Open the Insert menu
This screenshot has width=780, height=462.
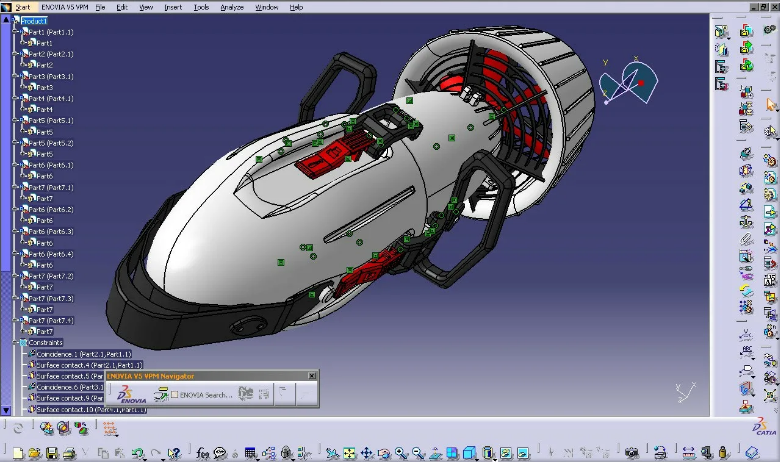point(173,7)
